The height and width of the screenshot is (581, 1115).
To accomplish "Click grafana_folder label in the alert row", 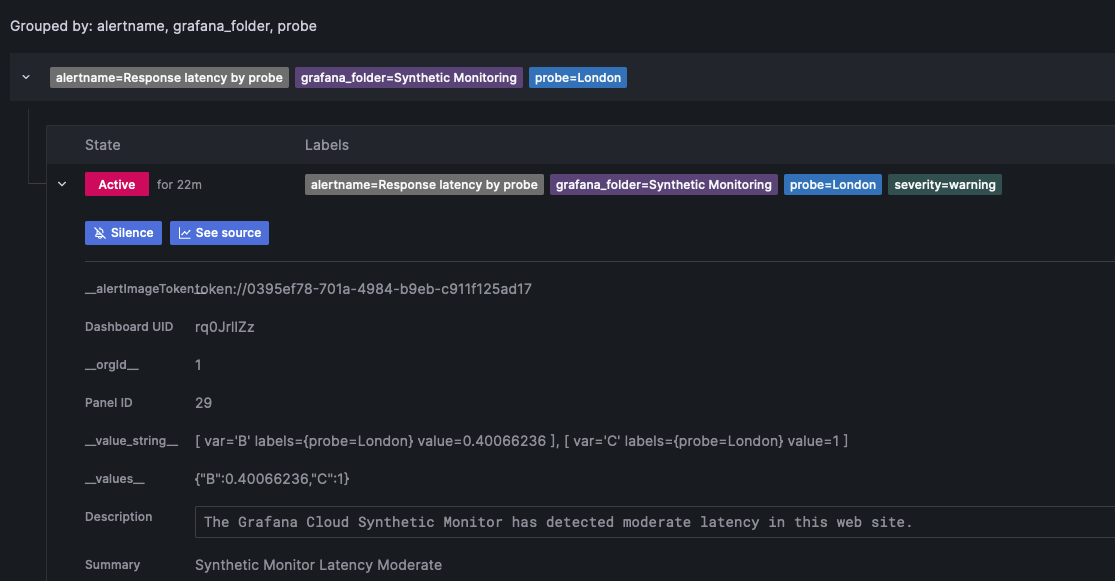I will (x=663, y=184).
